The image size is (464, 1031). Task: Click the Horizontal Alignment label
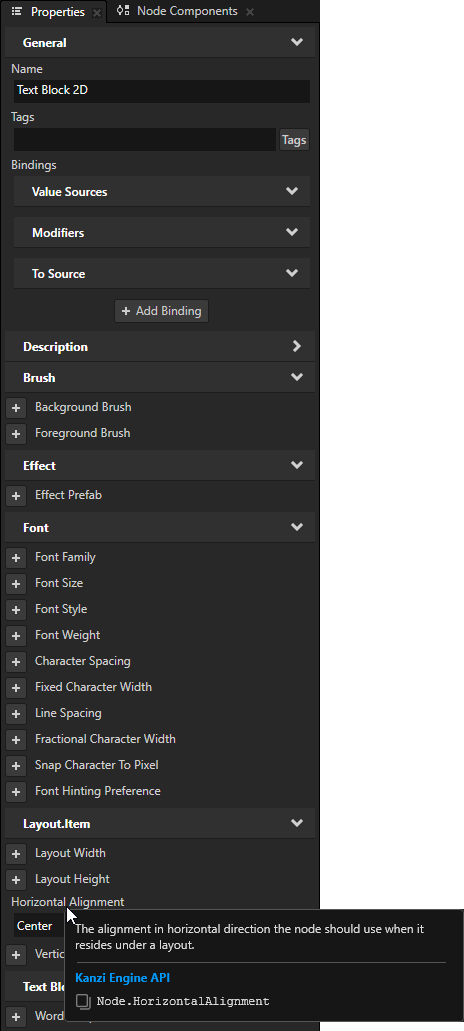[68, 902]
